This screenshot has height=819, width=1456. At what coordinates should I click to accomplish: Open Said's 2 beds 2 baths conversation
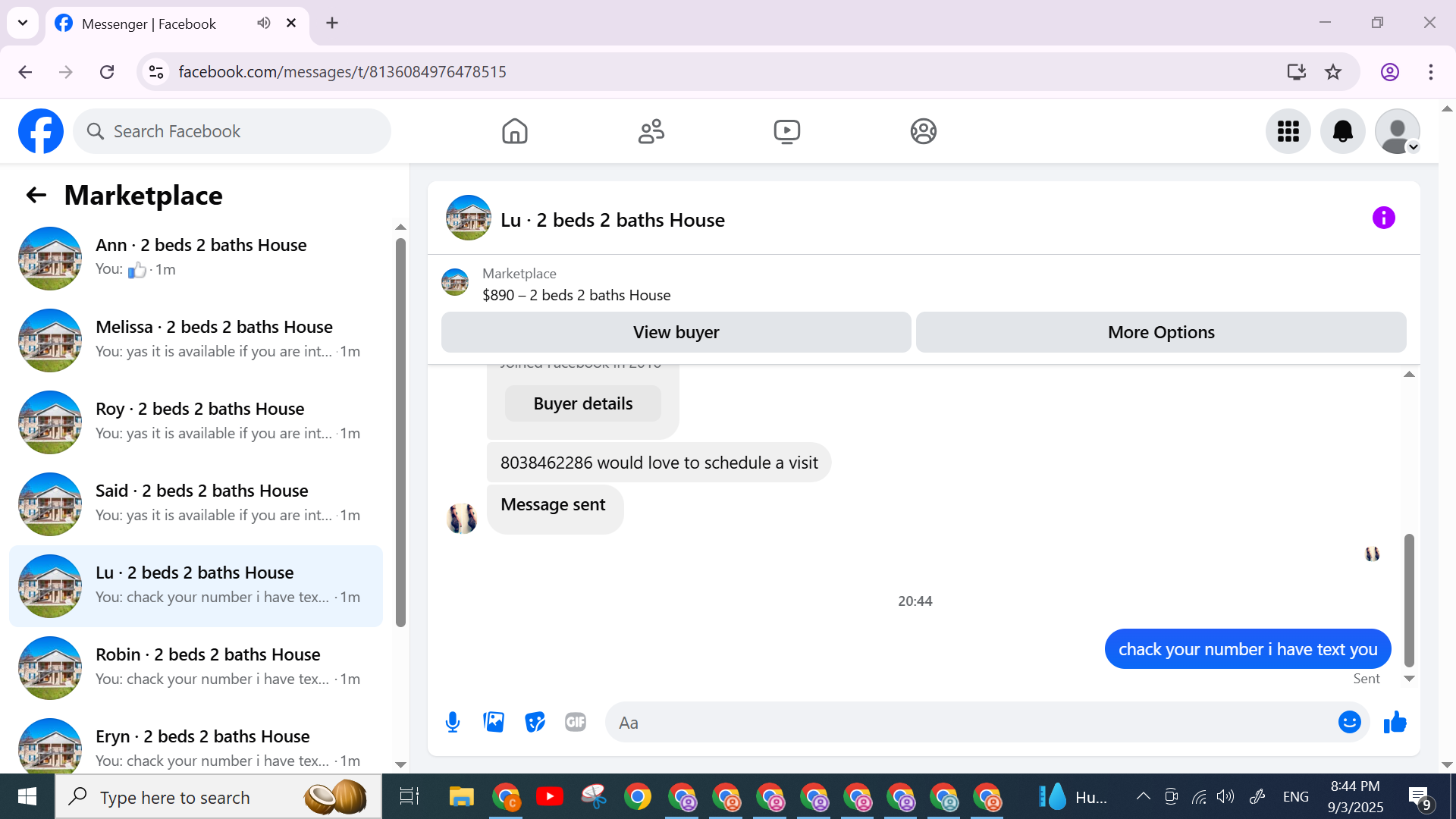tap(196, 504)
